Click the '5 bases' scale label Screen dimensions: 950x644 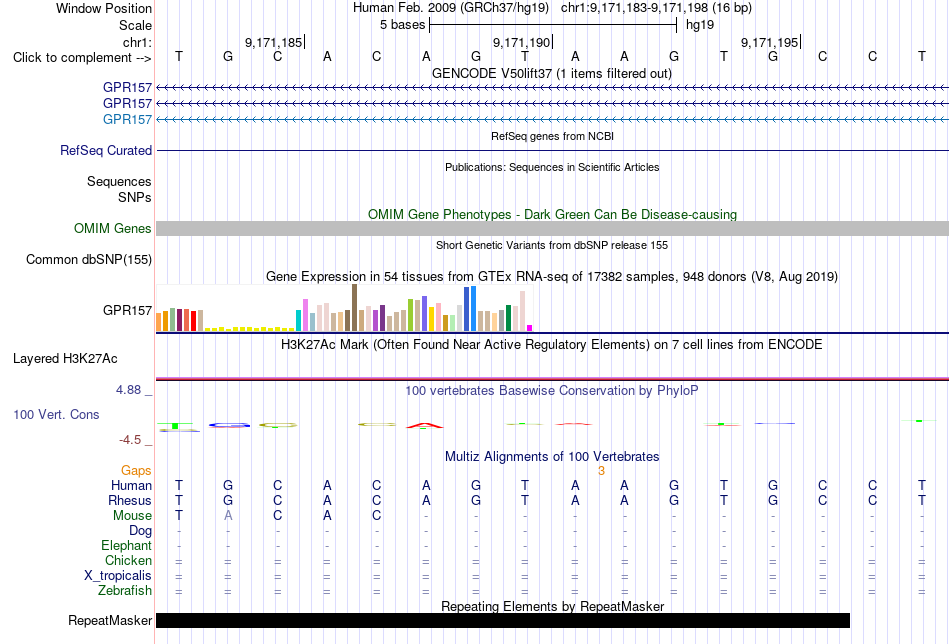(403, 25)
